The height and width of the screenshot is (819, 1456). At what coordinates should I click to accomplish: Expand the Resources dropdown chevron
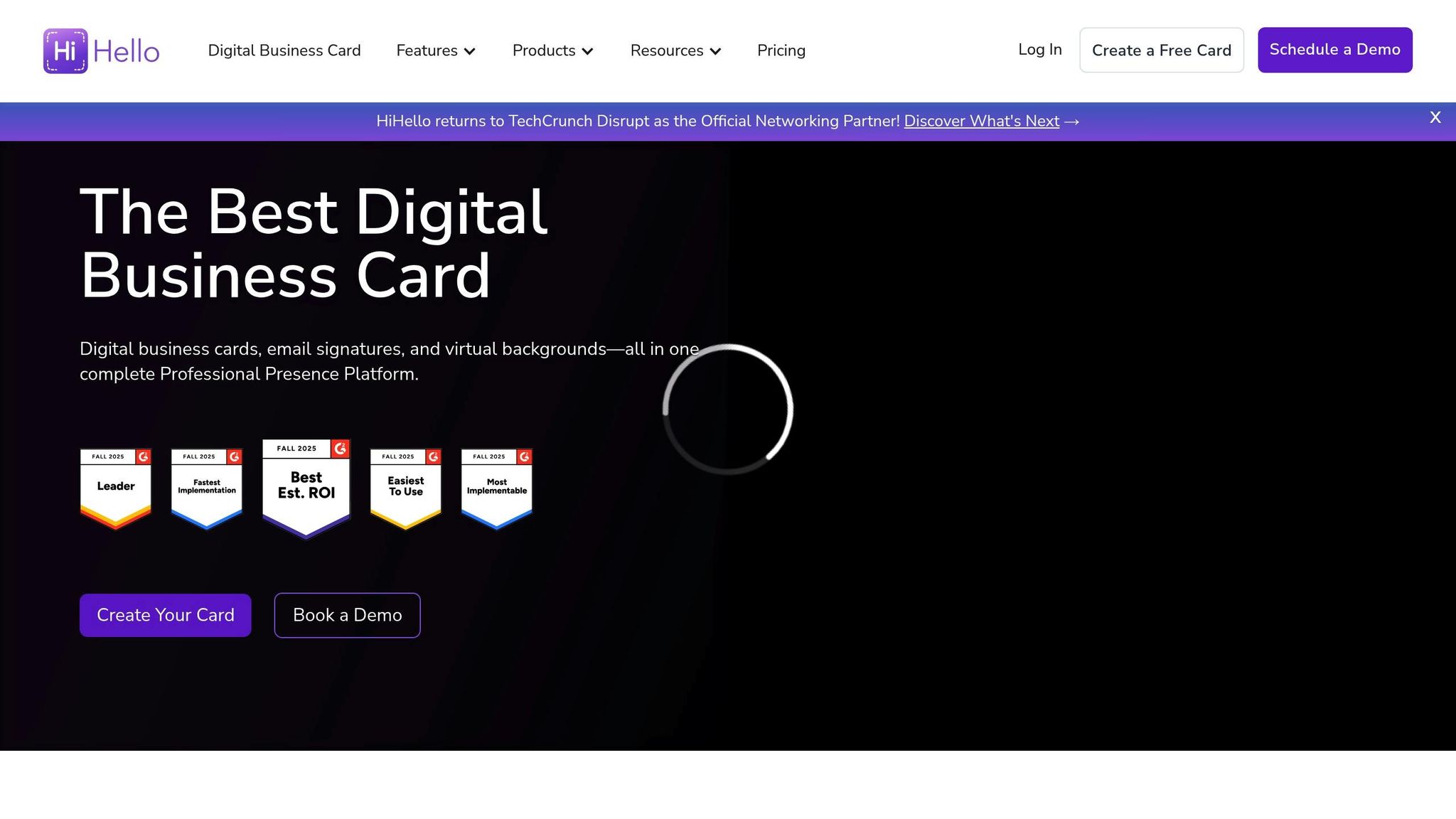(x=716, y=51)
